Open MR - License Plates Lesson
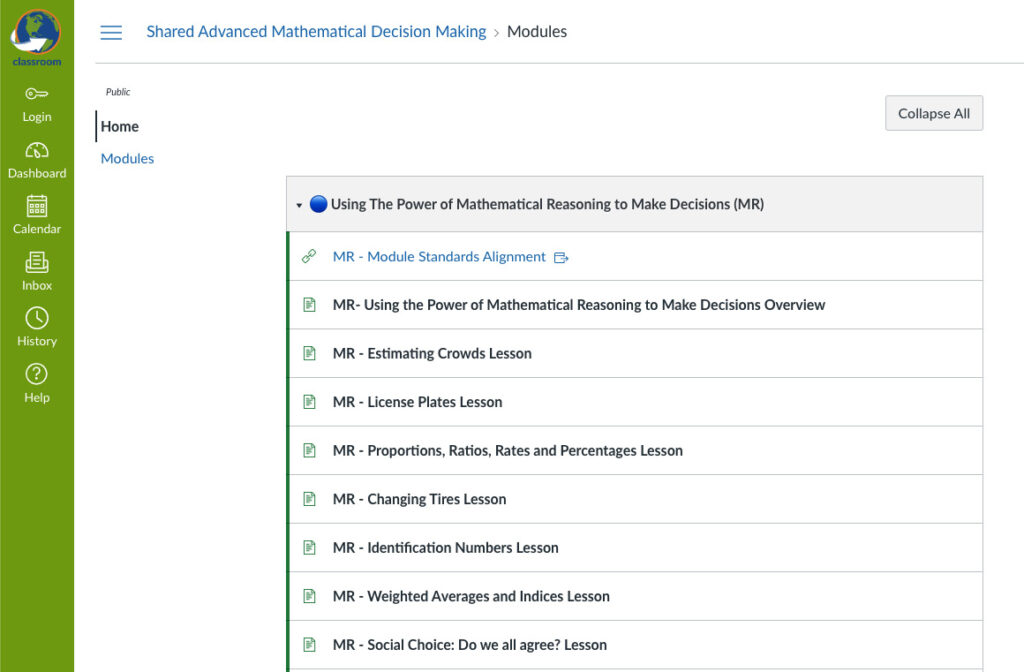Image resolution: width=1024 pixels, height=672 pixels. tap(417, 402)
